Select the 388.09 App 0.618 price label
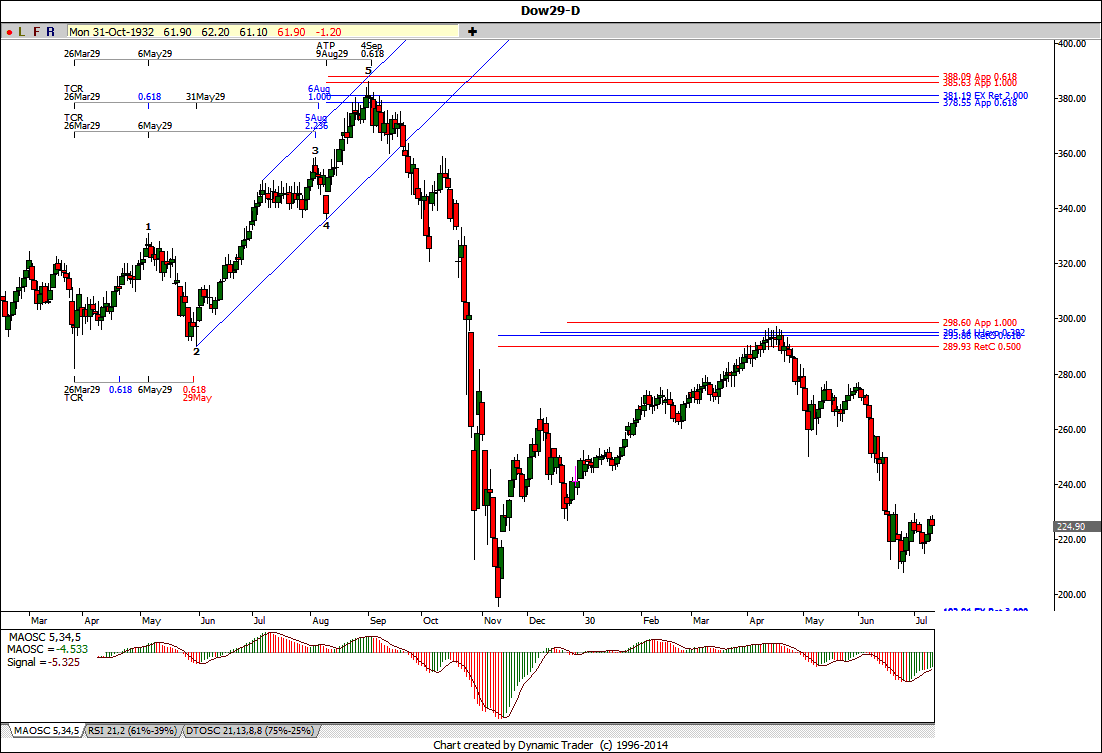Viewport: 1102px width, 753px height. (x=980, y=77)
